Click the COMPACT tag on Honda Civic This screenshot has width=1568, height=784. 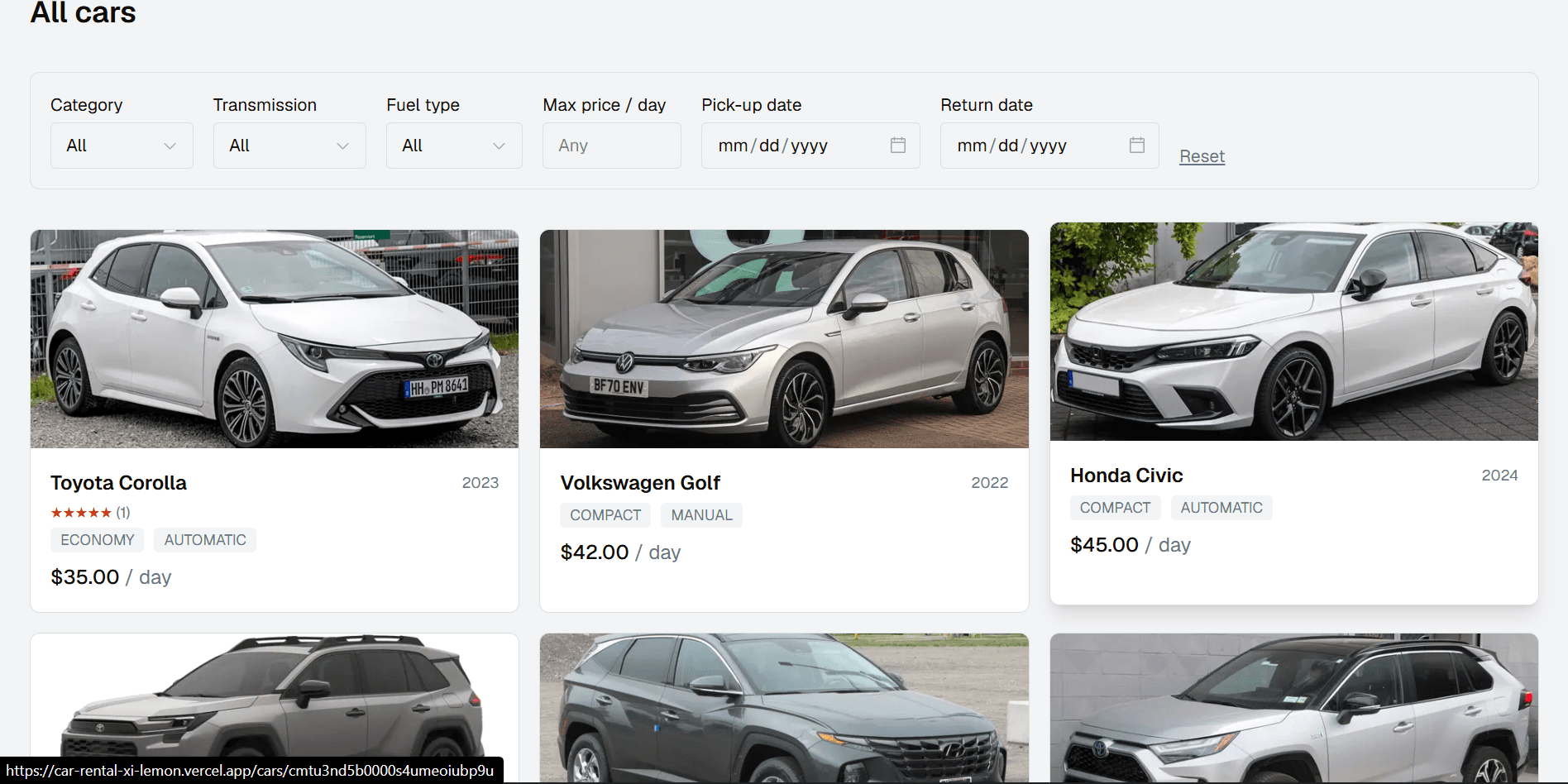[1115, 508]
